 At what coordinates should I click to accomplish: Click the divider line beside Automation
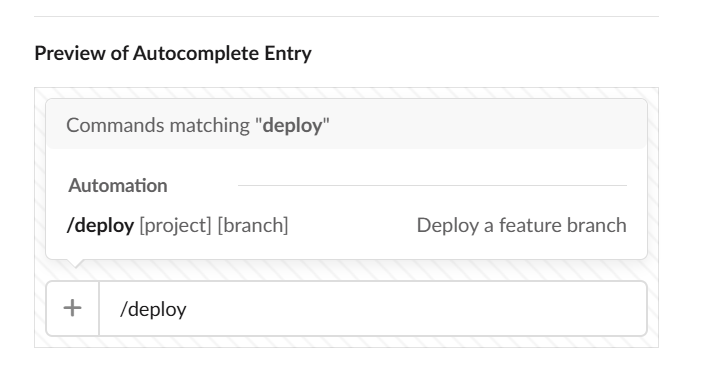pyautogui.click(x=432, y=185)
